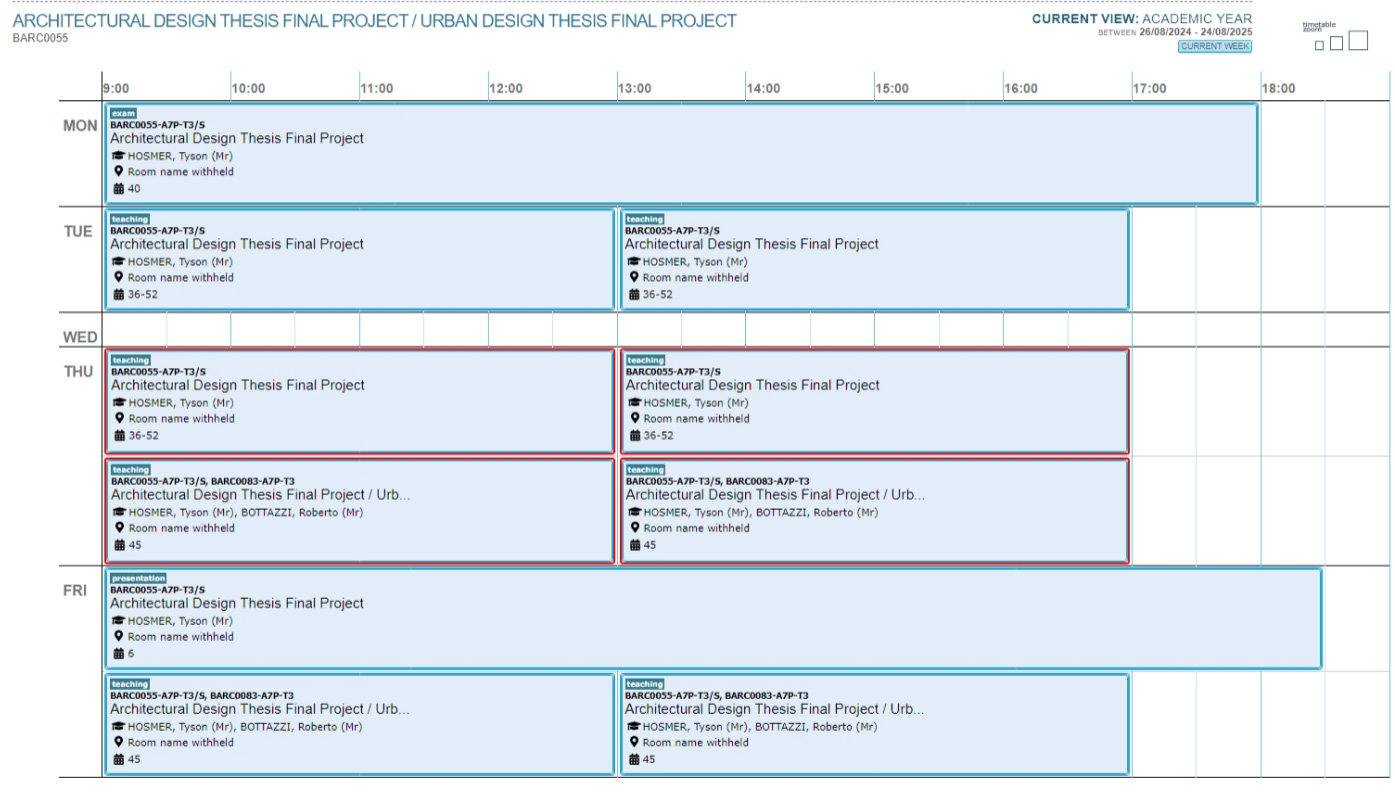Click cap icon before HOSMER, BOTTAZZI in Thursday 9:00 event
1395x811 pixels.
click(119, 512)
